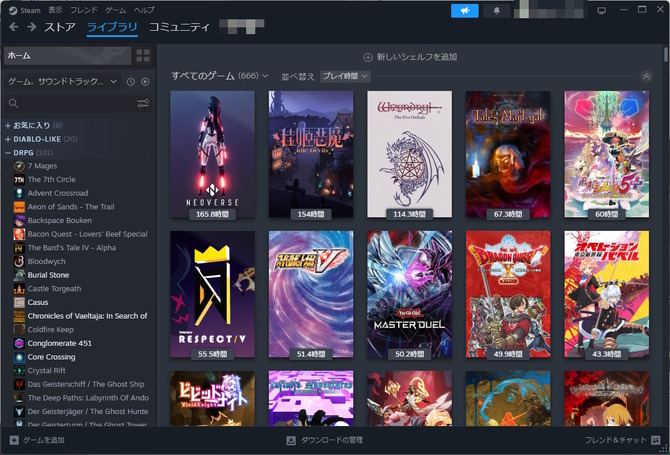The image size is (670, 455).
Task: Click the grid collections view icon
Action: (143, 55)
